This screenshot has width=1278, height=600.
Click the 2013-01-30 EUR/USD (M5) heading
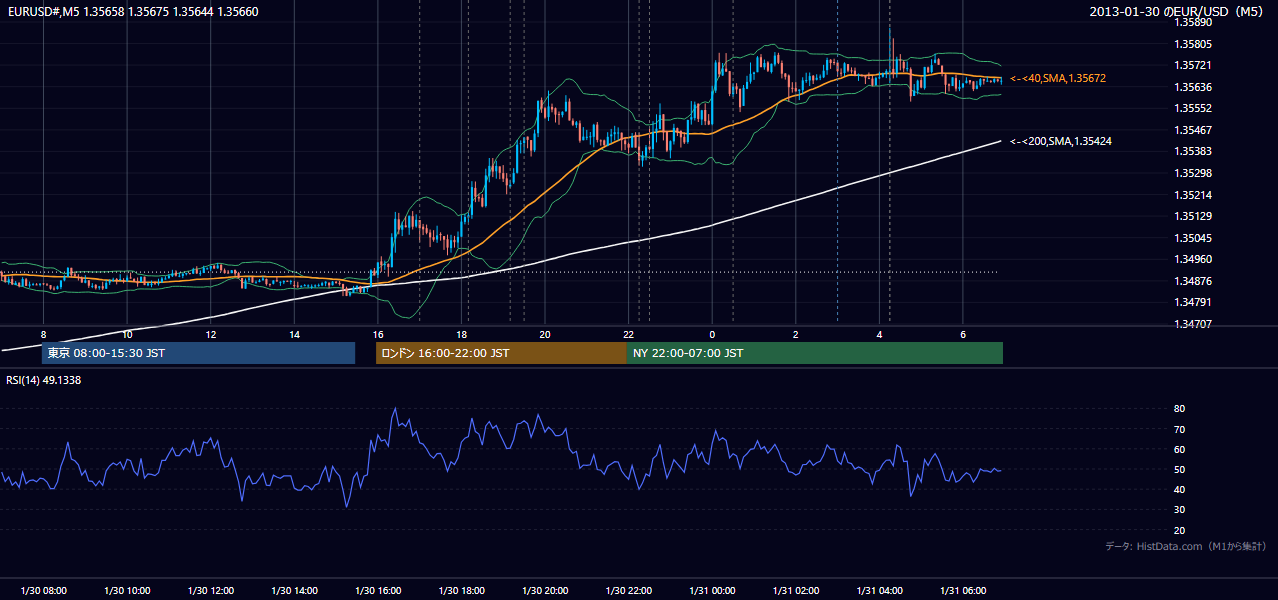coord(1177,12)
